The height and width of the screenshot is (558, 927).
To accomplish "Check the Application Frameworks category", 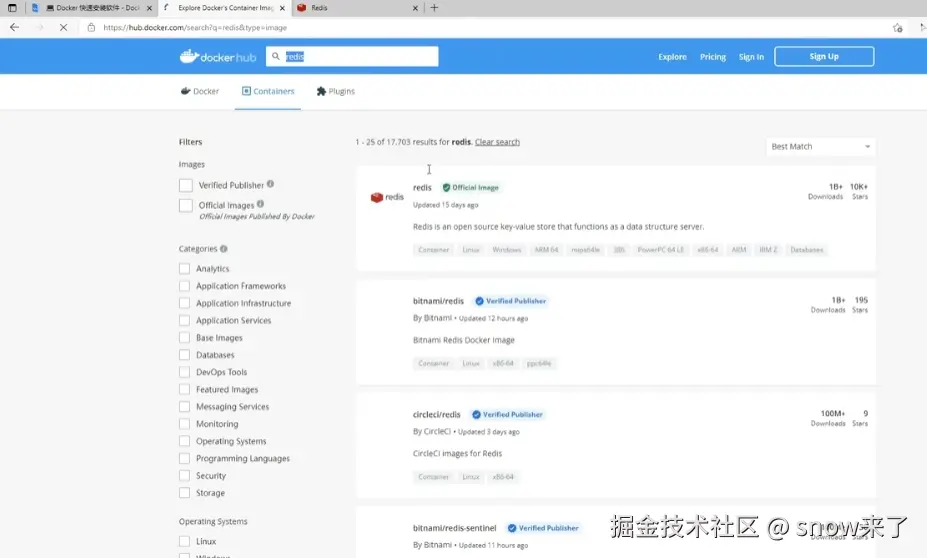I will coord(184,286).
